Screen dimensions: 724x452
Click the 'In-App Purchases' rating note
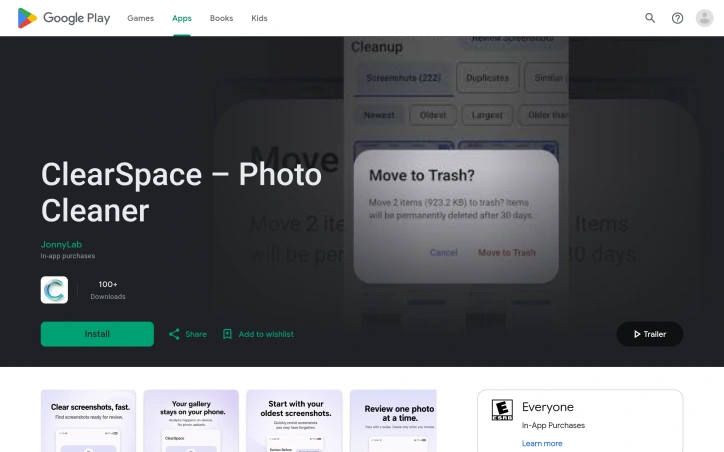553,425
